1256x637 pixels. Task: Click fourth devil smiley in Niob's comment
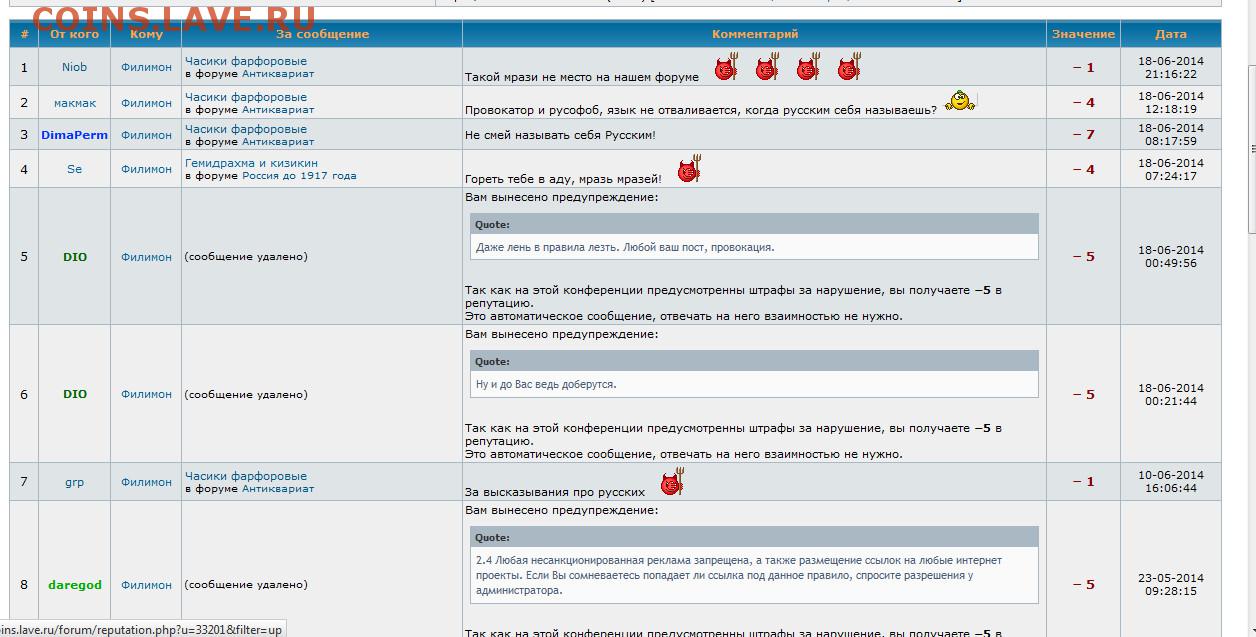click(x=849, y=68)
